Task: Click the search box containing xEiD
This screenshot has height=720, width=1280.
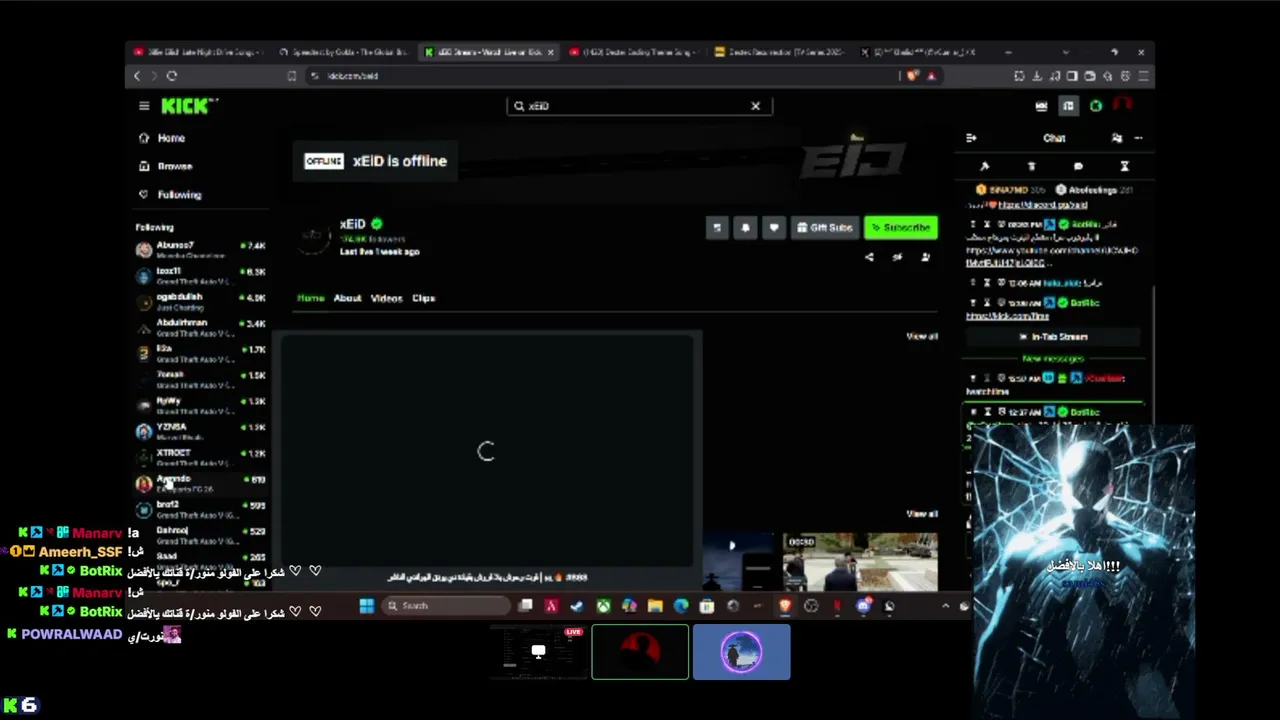Action: (639, 106)
